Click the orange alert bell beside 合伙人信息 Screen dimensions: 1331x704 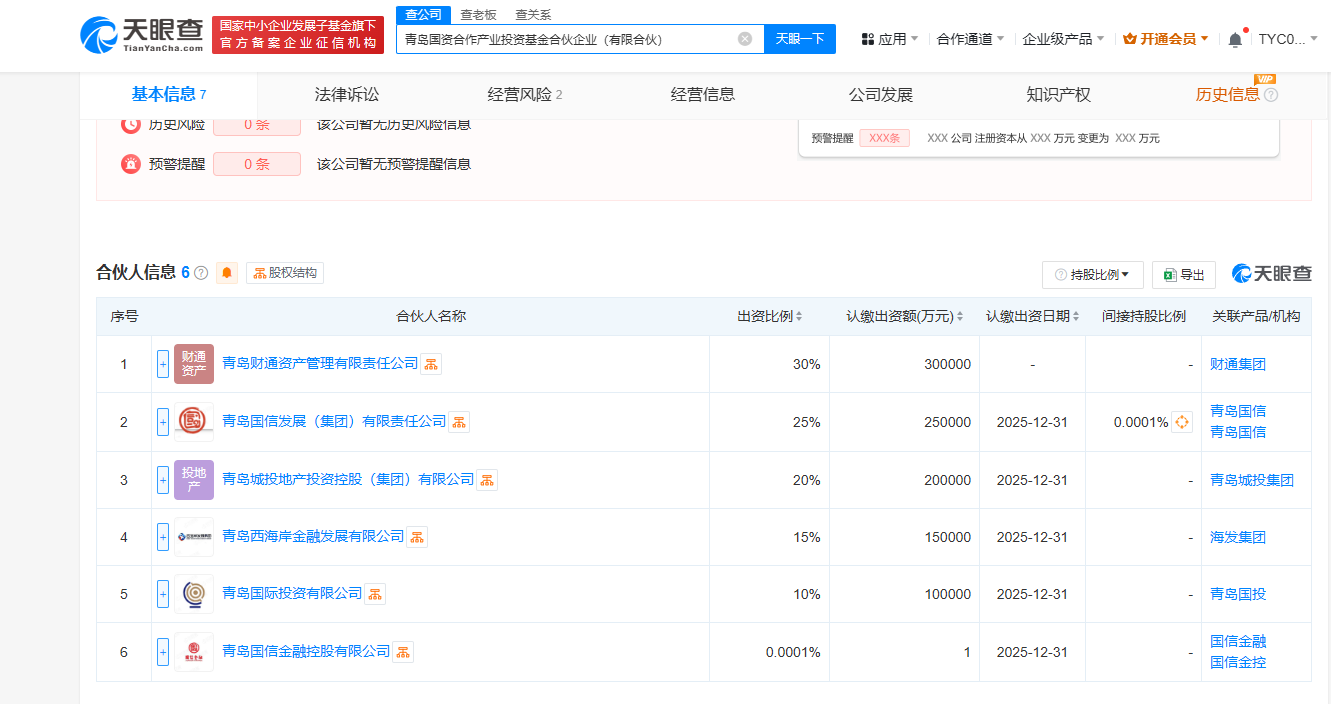227,273
